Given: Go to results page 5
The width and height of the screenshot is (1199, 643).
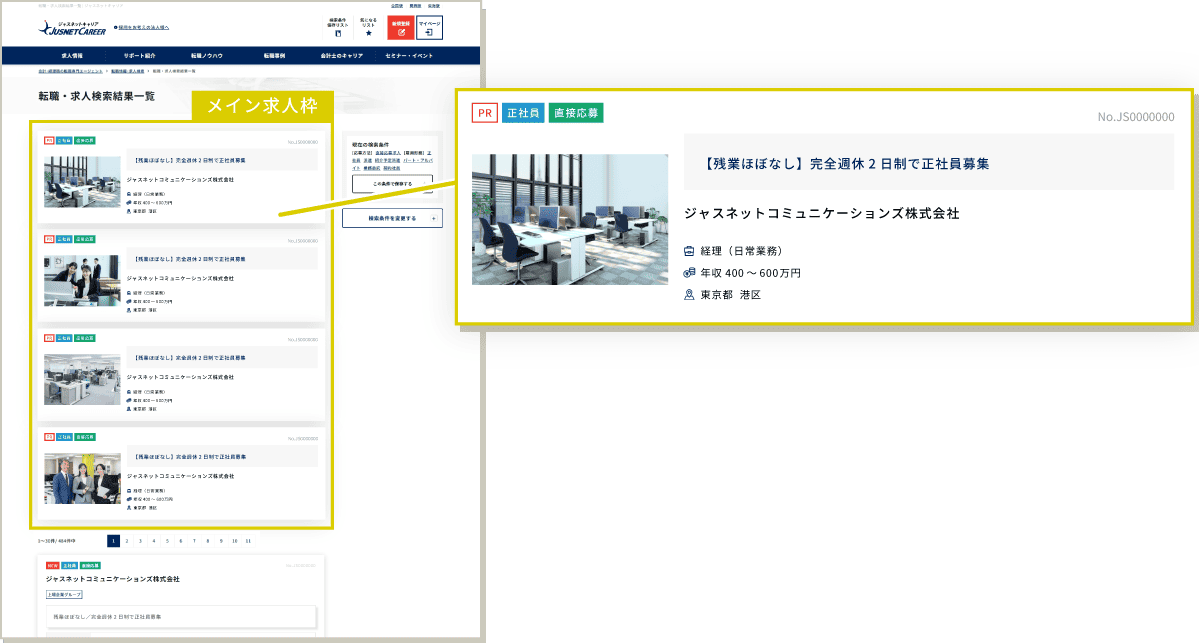Looking at the screenshot, I should click(x=167, y=541).
